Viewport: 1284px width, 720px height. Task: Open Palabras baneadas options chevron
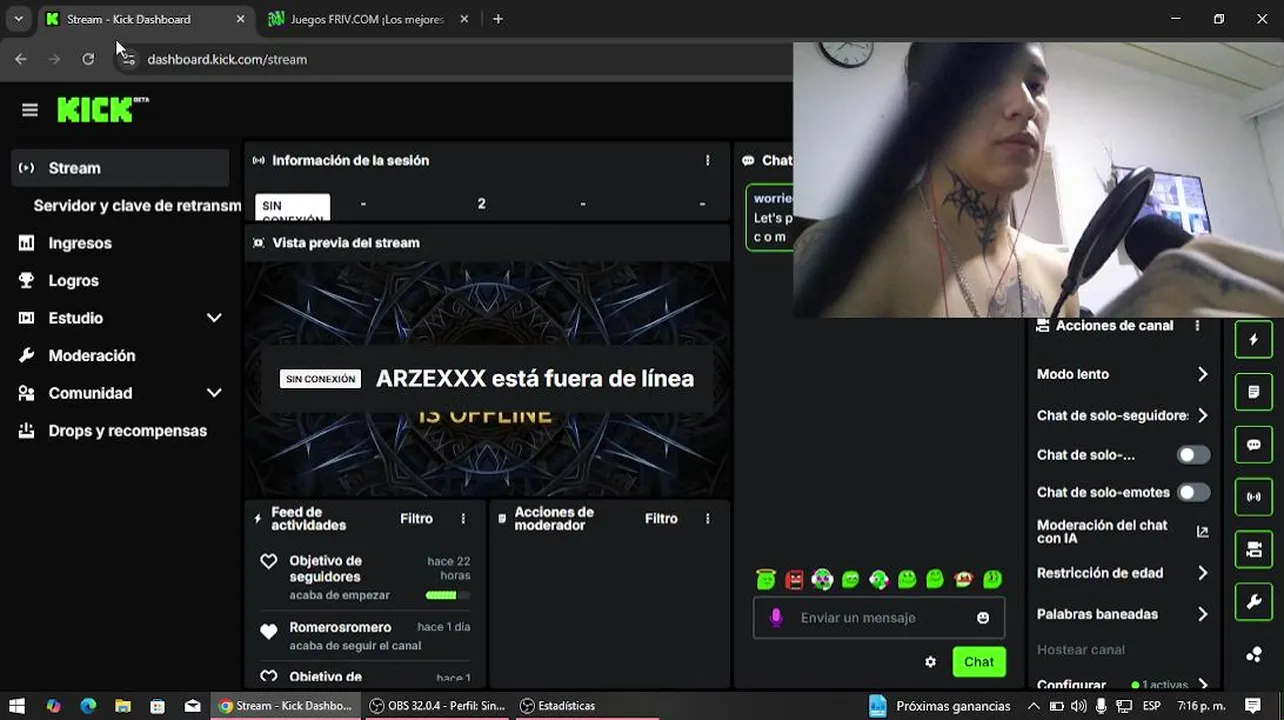pos(1202,614)
